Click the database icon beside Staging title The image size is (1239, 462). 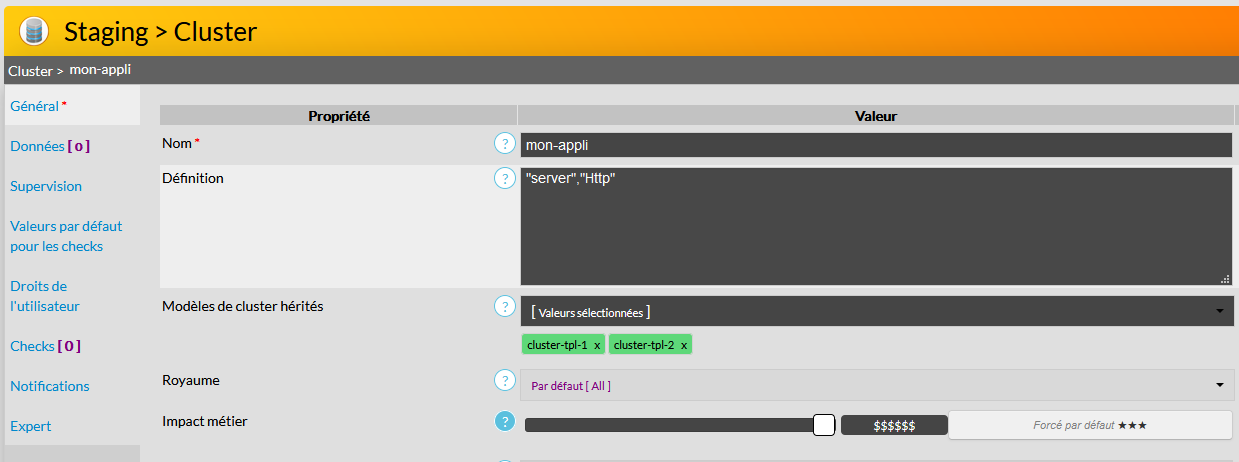(34, 31)
